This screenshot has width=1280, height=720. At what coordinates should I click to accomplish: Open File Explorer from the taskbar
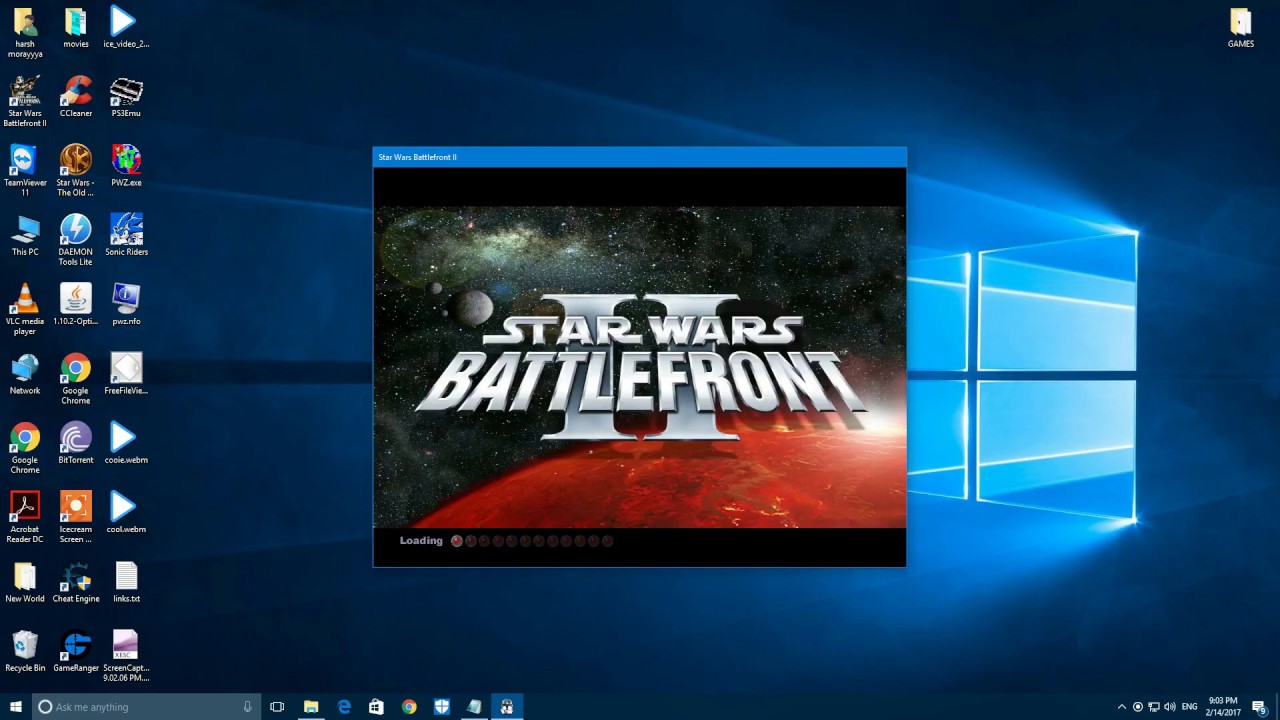(311, 707)
